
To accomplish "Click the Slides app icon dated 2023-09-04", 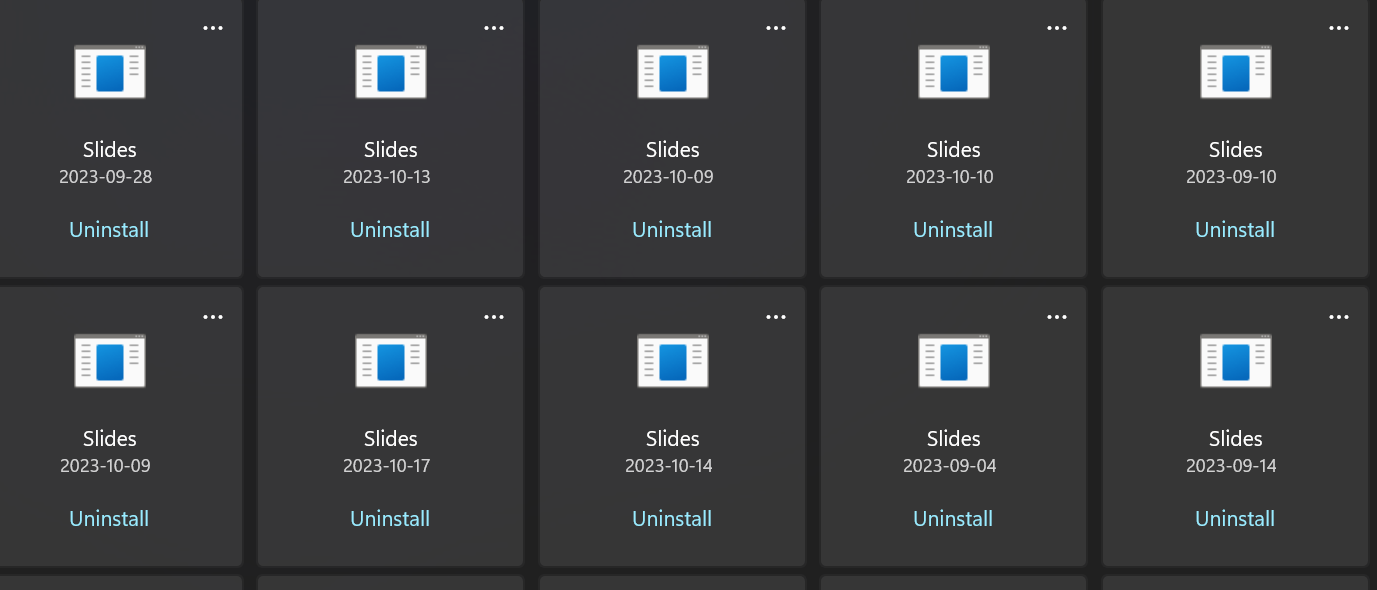I will 954,361.
